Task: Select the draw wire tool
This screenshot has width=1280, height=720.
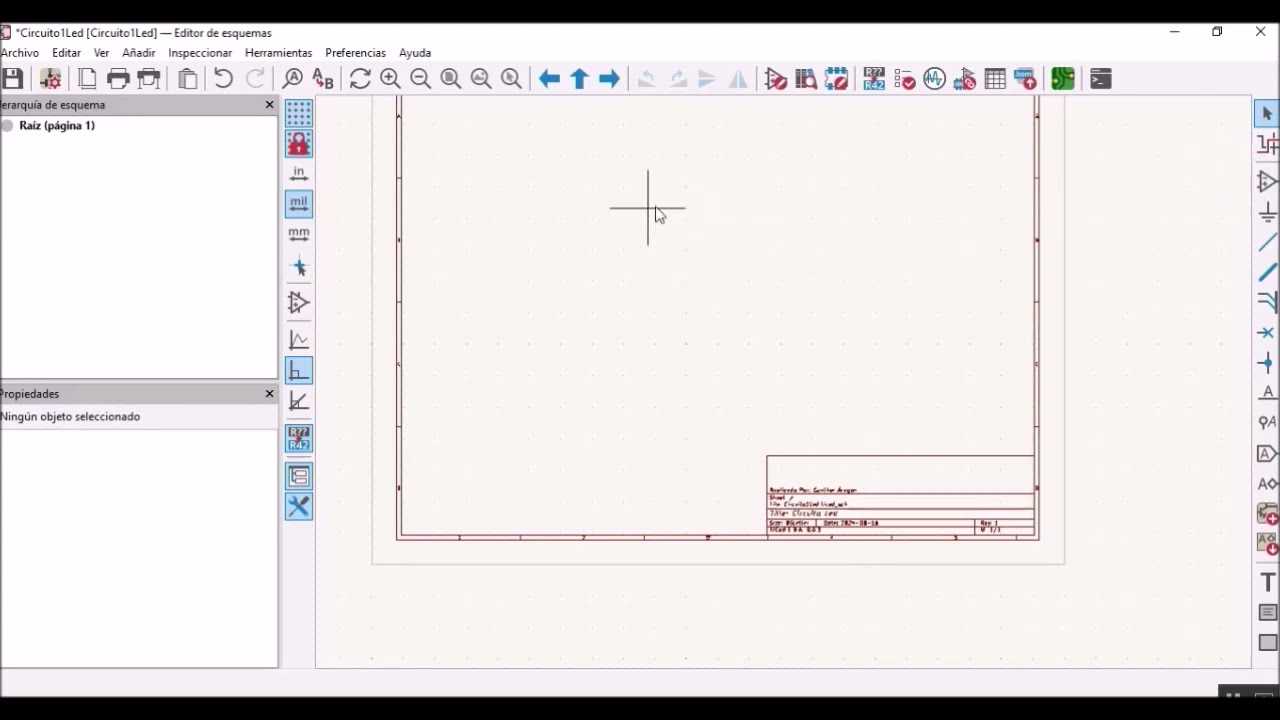Action: coord(1267,242)
